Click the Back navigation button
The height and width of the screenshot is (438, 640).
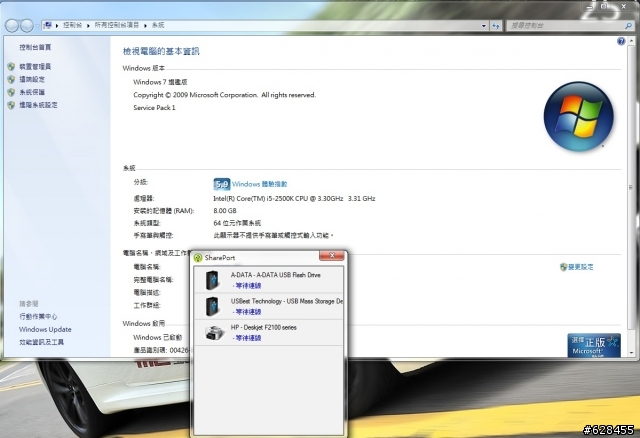[12, 26]
